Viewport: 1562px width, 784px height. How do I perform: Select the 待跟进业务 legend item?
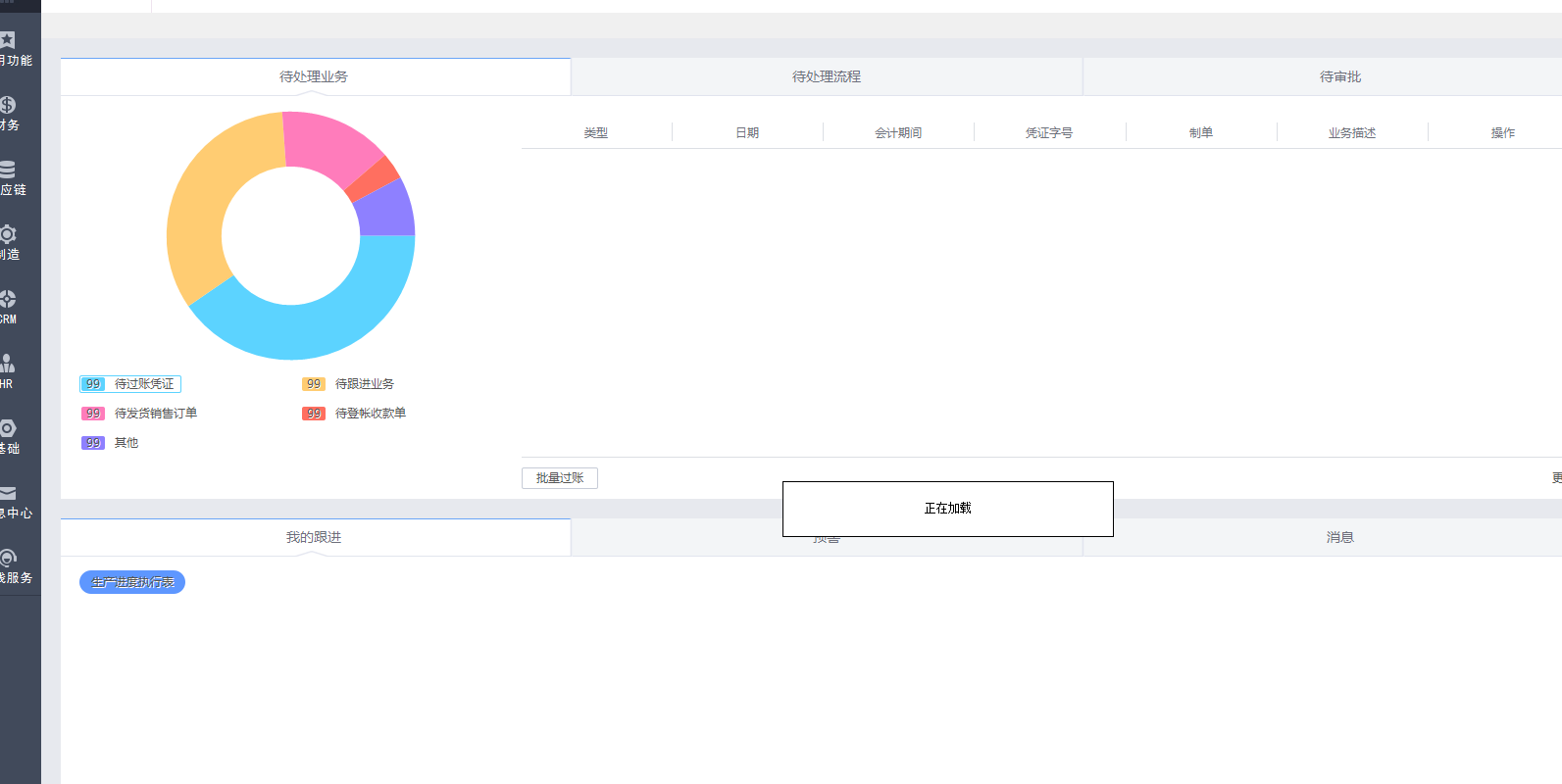[x=348, y=384]
